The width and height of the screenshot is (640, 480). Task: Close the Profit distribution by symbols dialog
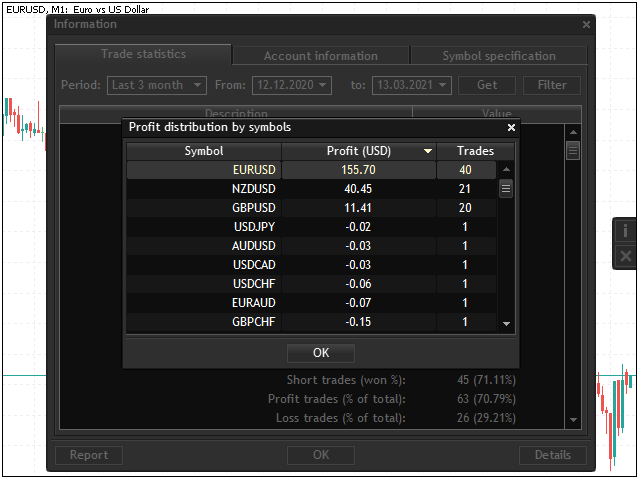(511, 128)
